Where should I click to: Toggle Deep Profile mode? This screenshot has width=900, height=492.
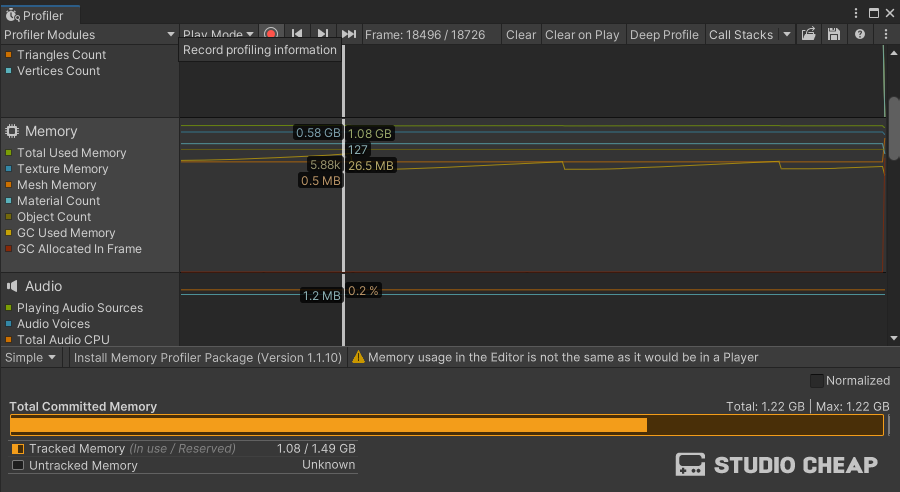tap(664, 34)
